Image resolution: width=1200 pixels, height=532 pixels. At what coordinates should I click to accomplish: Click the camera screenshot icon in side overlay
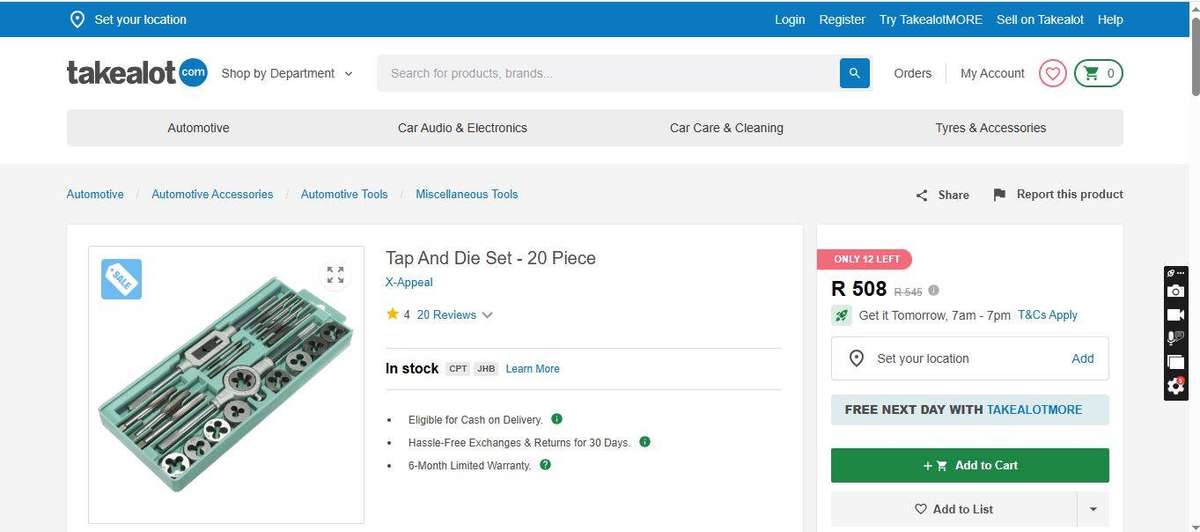[x=1176, y=291]
